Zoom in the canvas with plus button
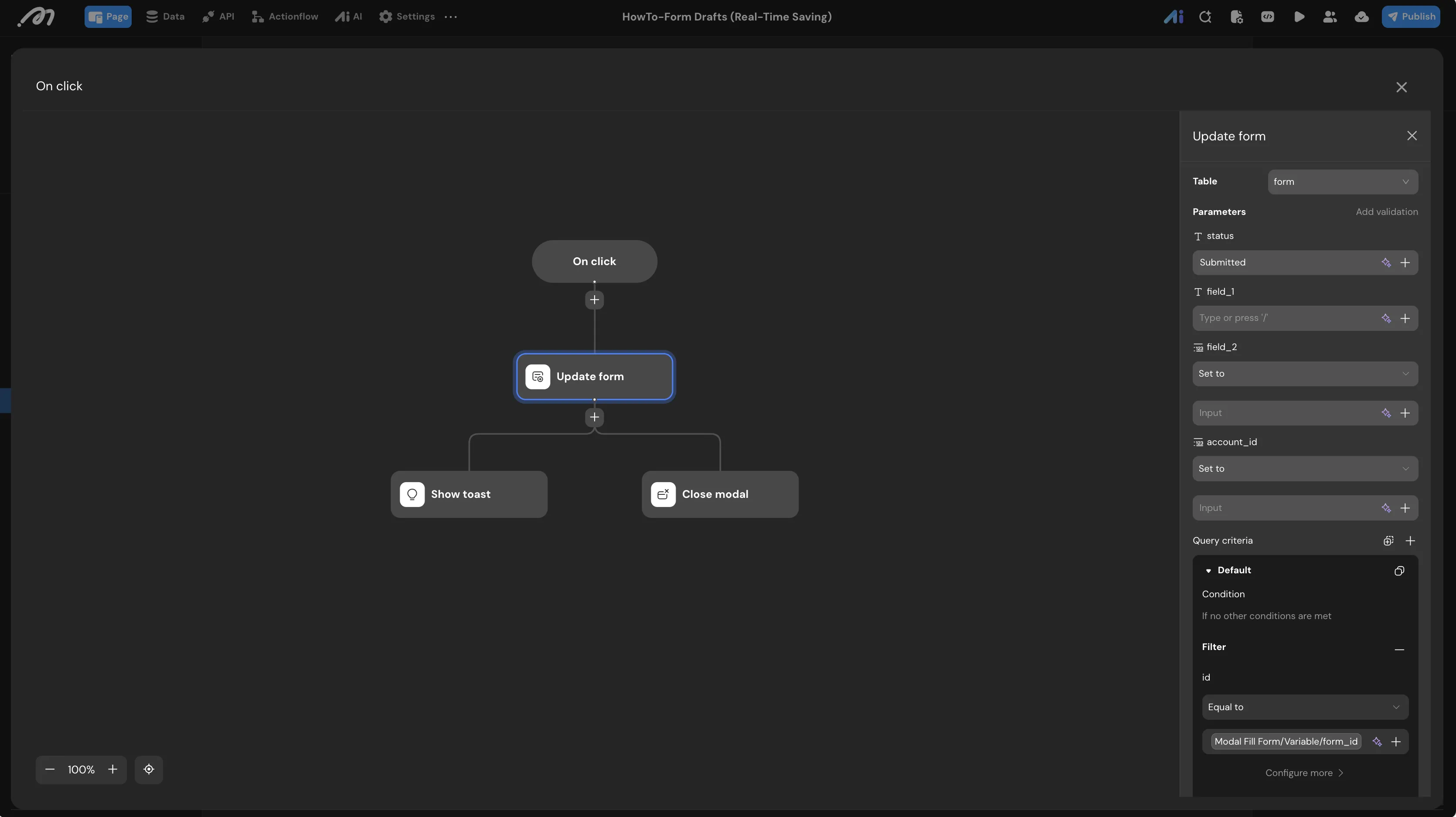This screenshot has height=817, width=1456. tap(112, 769)
